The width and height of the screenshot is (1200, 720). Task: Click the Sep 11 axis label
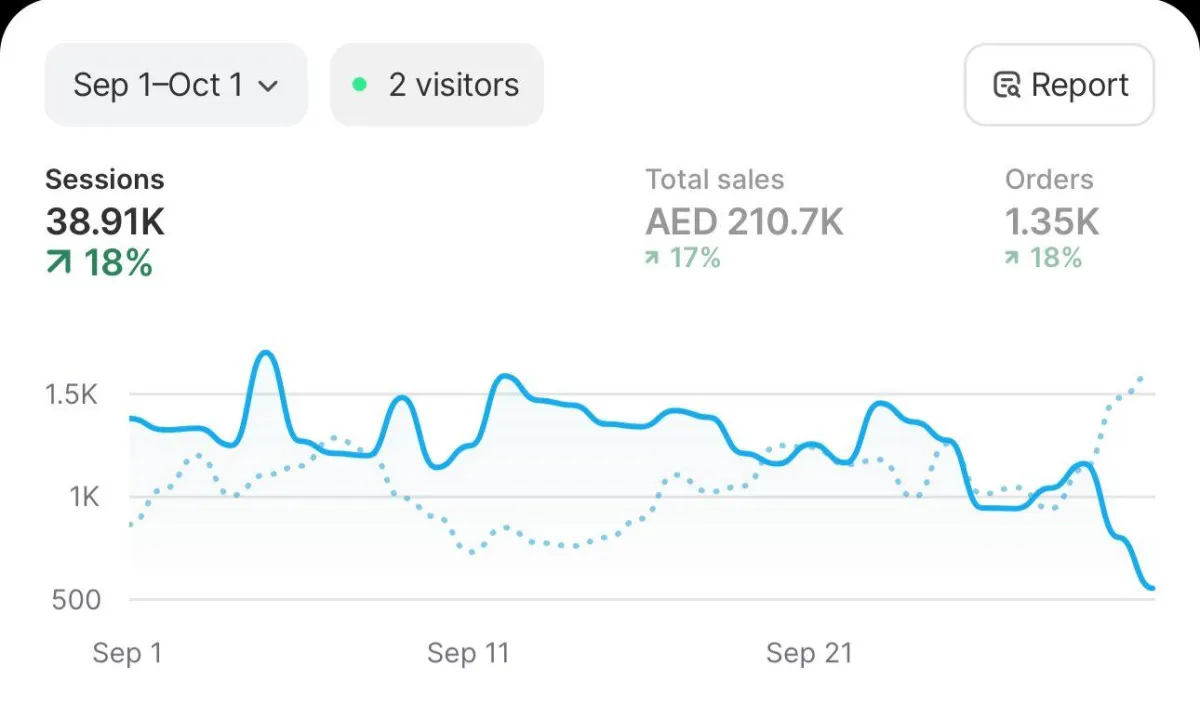coord(468,653)
